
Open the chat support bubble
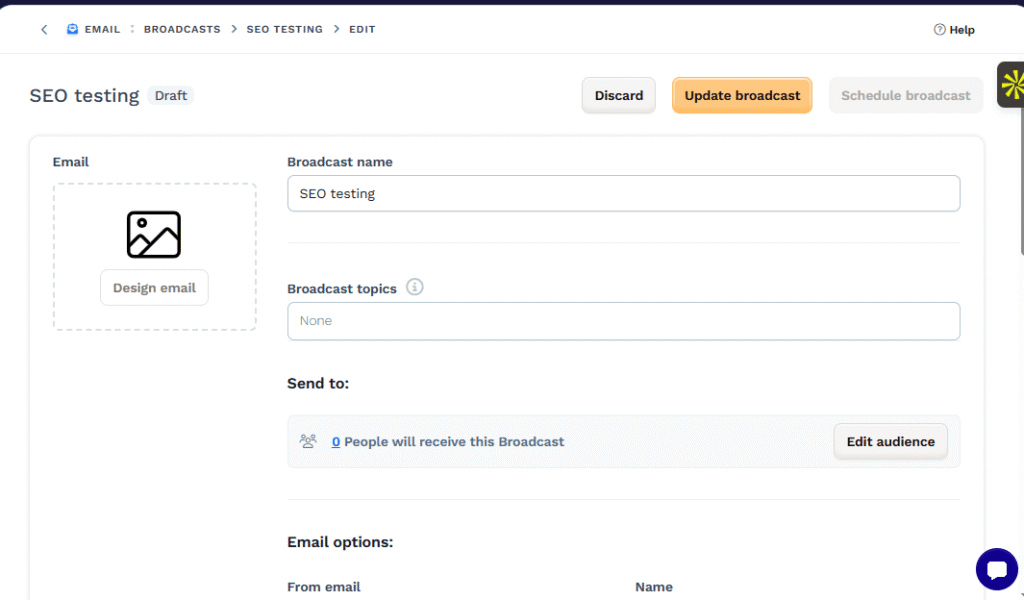tap(997, 569)
